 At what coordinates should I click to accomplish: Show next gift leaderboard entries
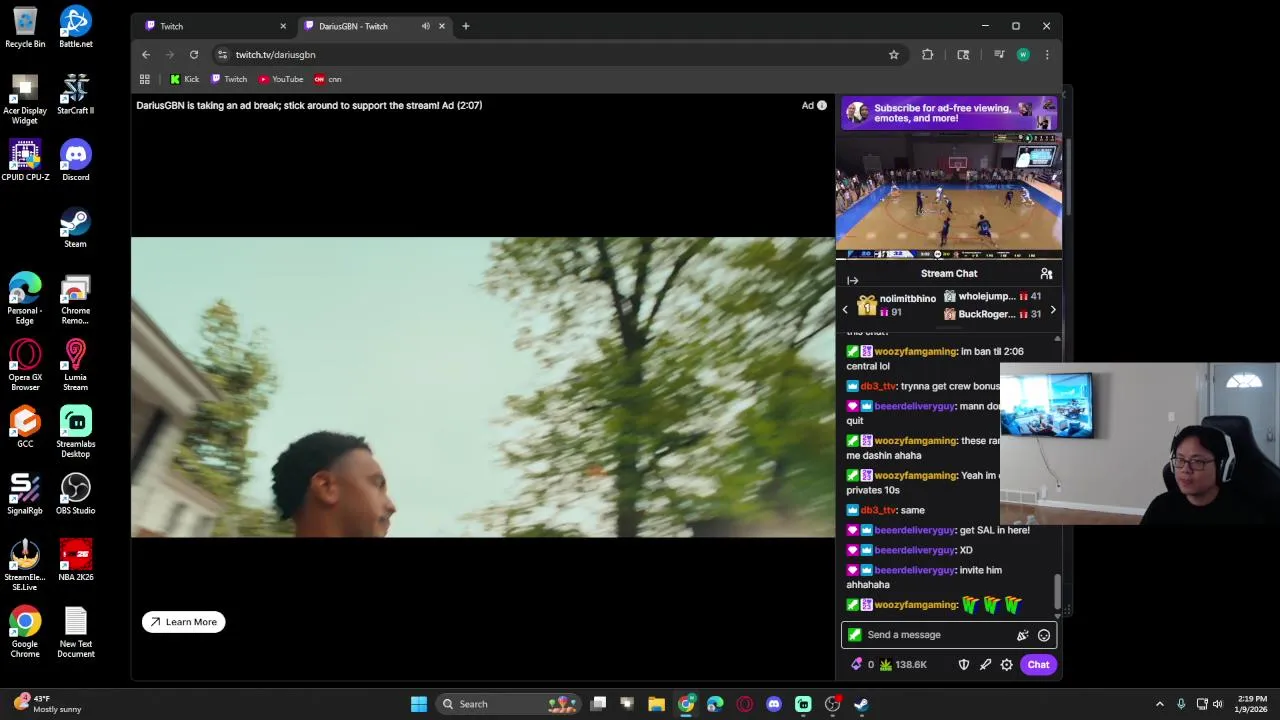(1053, 309)
